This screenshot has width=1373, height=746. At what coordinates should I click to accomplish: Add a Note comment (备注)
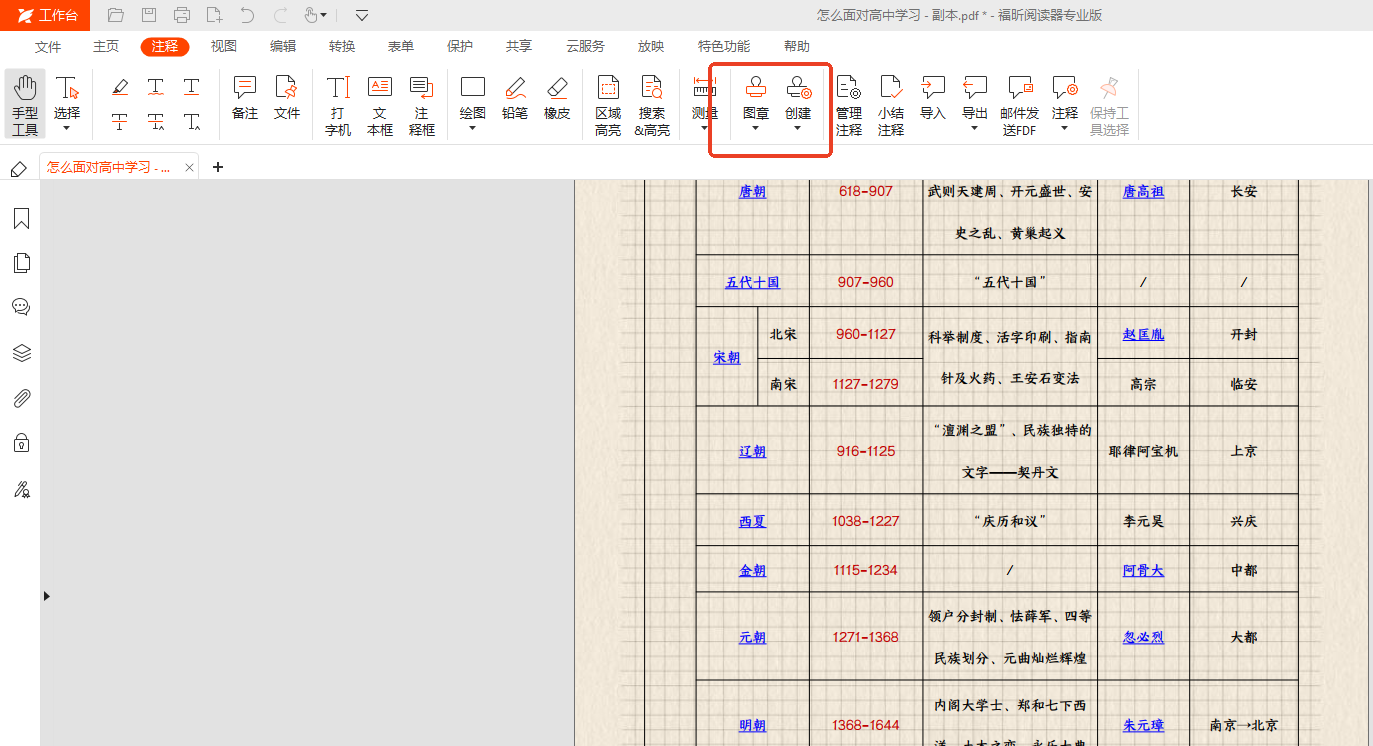(x=245, y=98)
